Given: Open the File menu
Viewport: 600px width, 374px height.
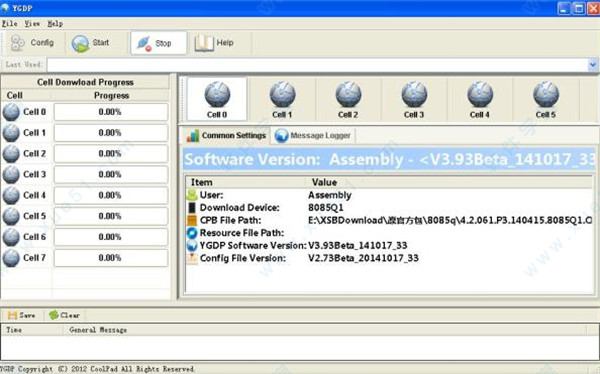Looking at the screenshot, I should point(10,24).
